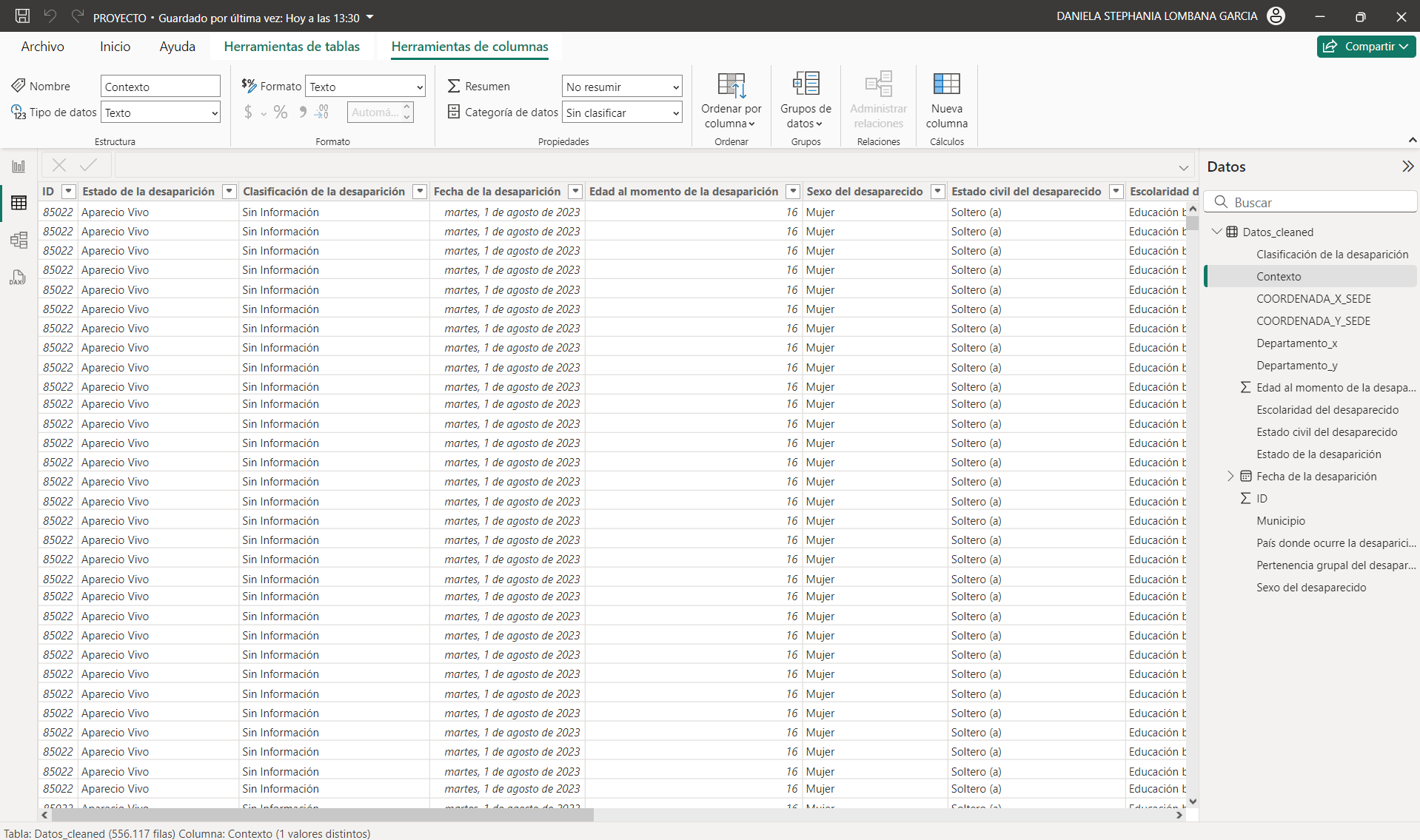Open file title dropdown arrow
The height and width of the screenshot is (840, 1420).
point(369,17)
